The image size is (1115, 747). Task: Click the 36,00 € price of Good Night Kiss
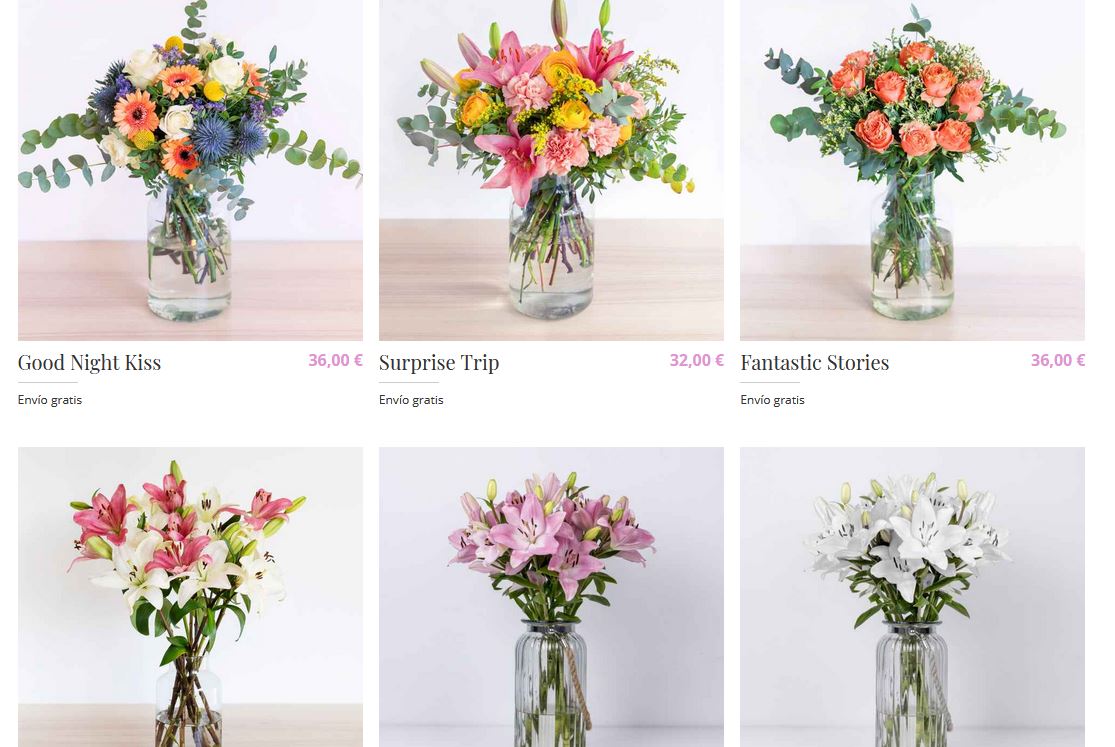tap(335, 361)
